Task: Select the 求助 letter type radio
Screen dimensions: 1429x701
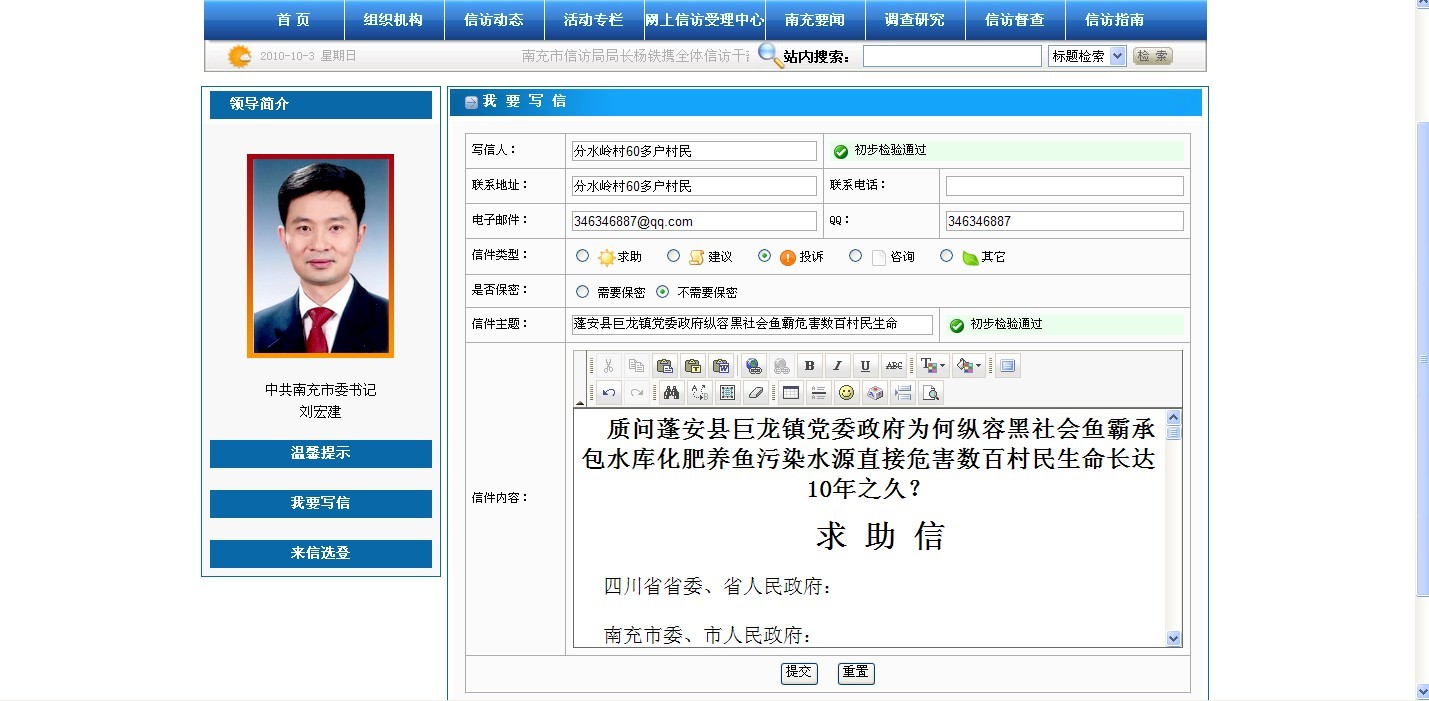Action: coord(583,256)
